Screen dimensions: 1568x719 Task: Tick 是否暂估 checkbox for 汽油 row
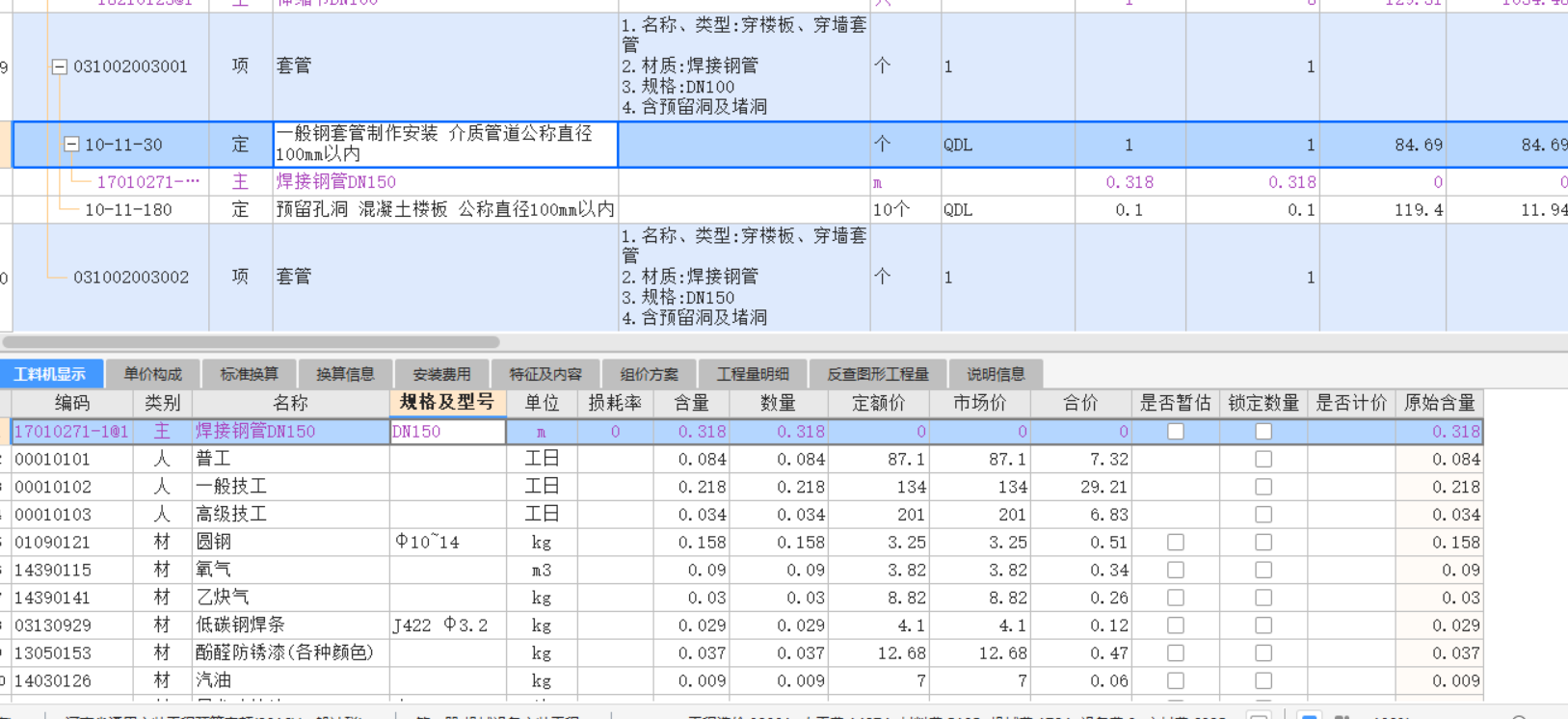tap(1176, 681)
